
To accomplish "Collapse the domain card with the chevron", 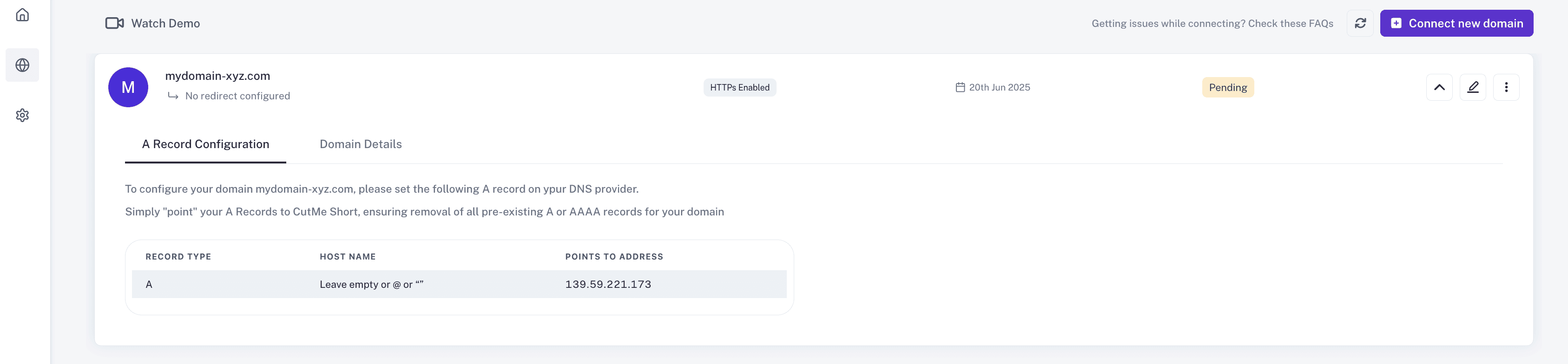I will pos(1439,87).
